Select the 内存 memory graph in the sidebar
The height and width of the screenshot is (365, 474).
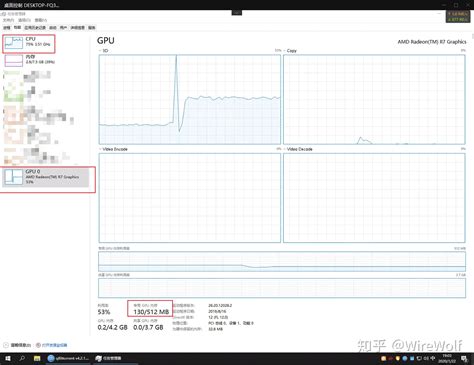pos(29,60)
